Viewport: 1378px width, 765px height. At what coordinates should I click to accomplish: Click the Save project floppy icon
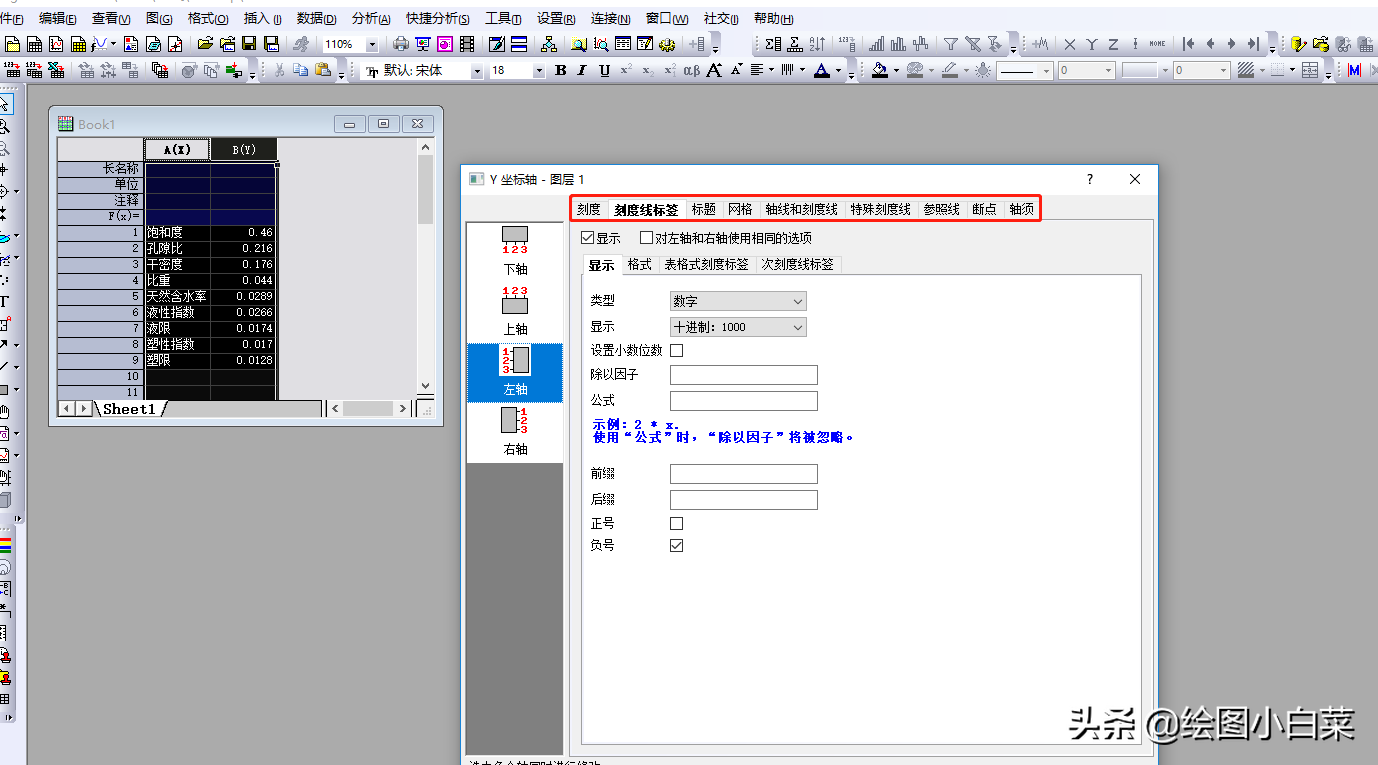[x=248, y=44]
